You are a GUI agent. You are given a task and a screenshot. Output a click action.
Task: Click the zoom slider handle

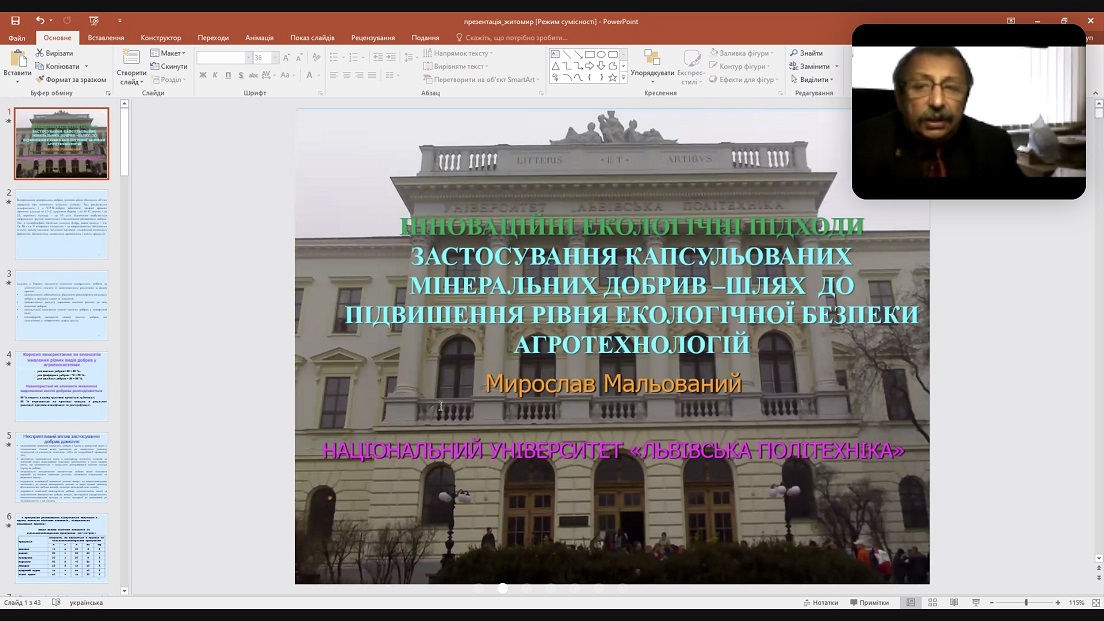click(1026, 603)
